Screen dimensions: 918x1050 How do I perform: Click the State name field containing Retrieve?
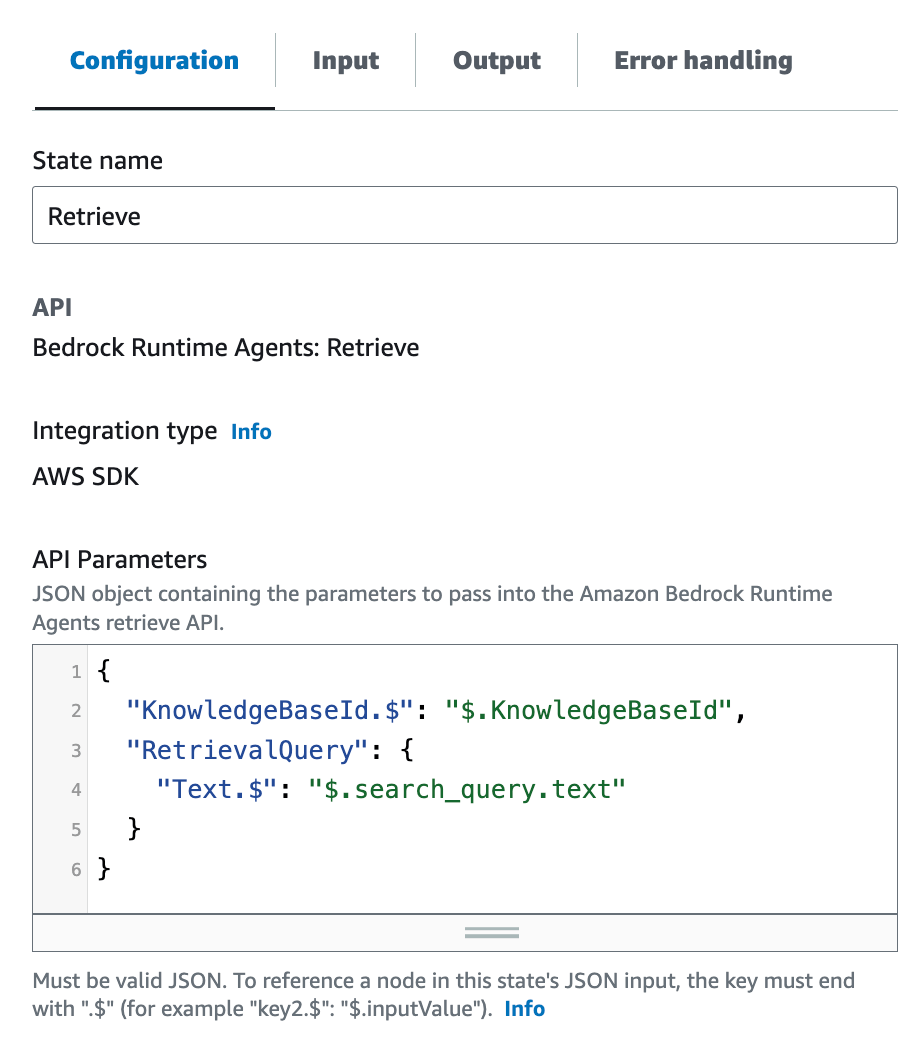[x=465, y=215]
